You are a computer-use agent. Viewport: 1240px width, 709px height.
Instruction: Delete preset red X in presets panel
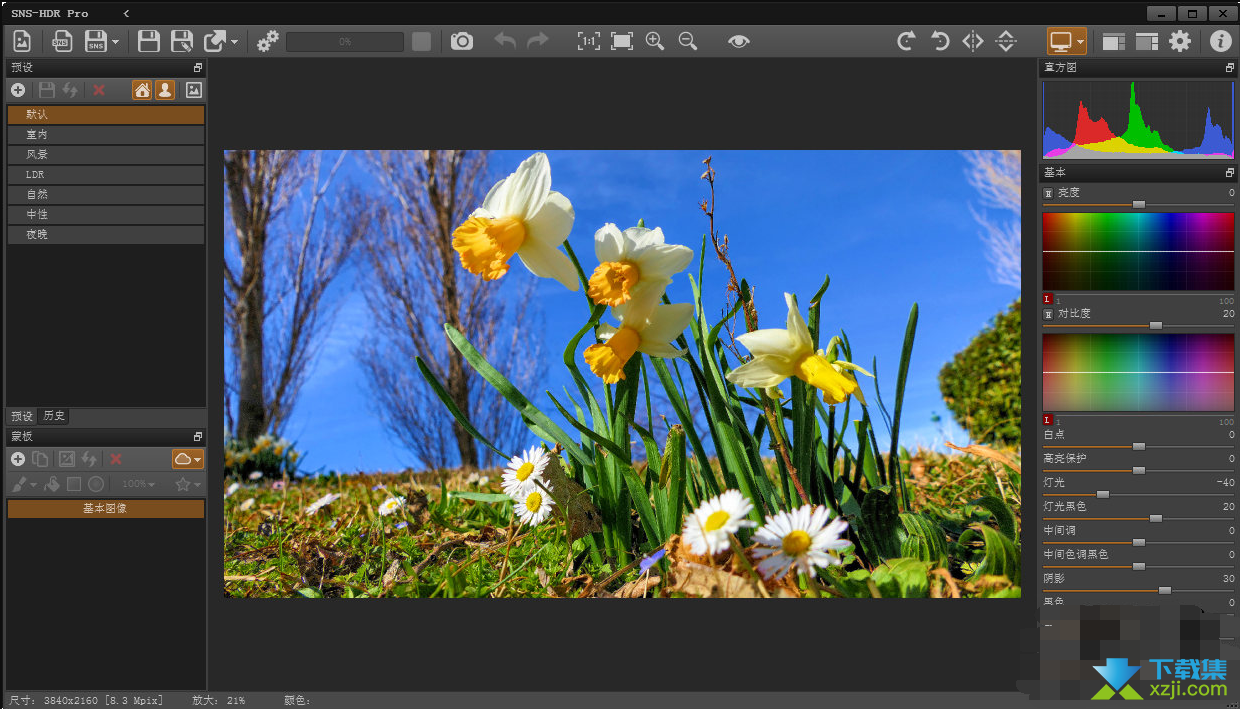pos(99,90)
